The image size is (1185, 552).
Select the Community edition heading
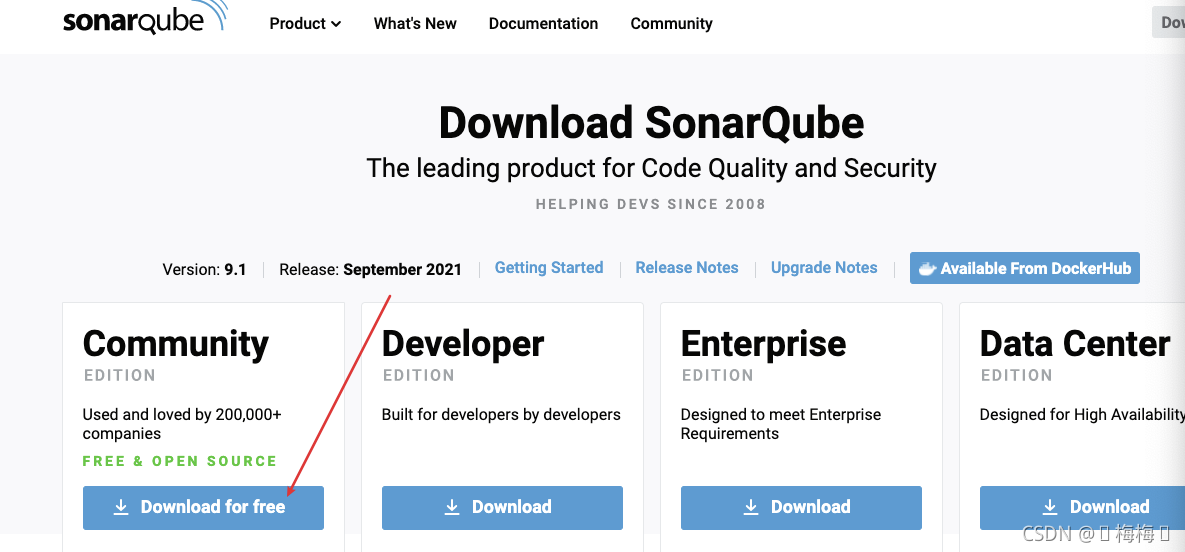[175, 344]
